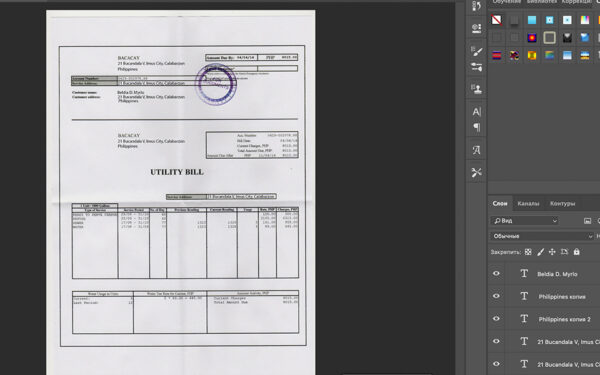
Task: Switch to the Слои tab
Action: (500, 204)
